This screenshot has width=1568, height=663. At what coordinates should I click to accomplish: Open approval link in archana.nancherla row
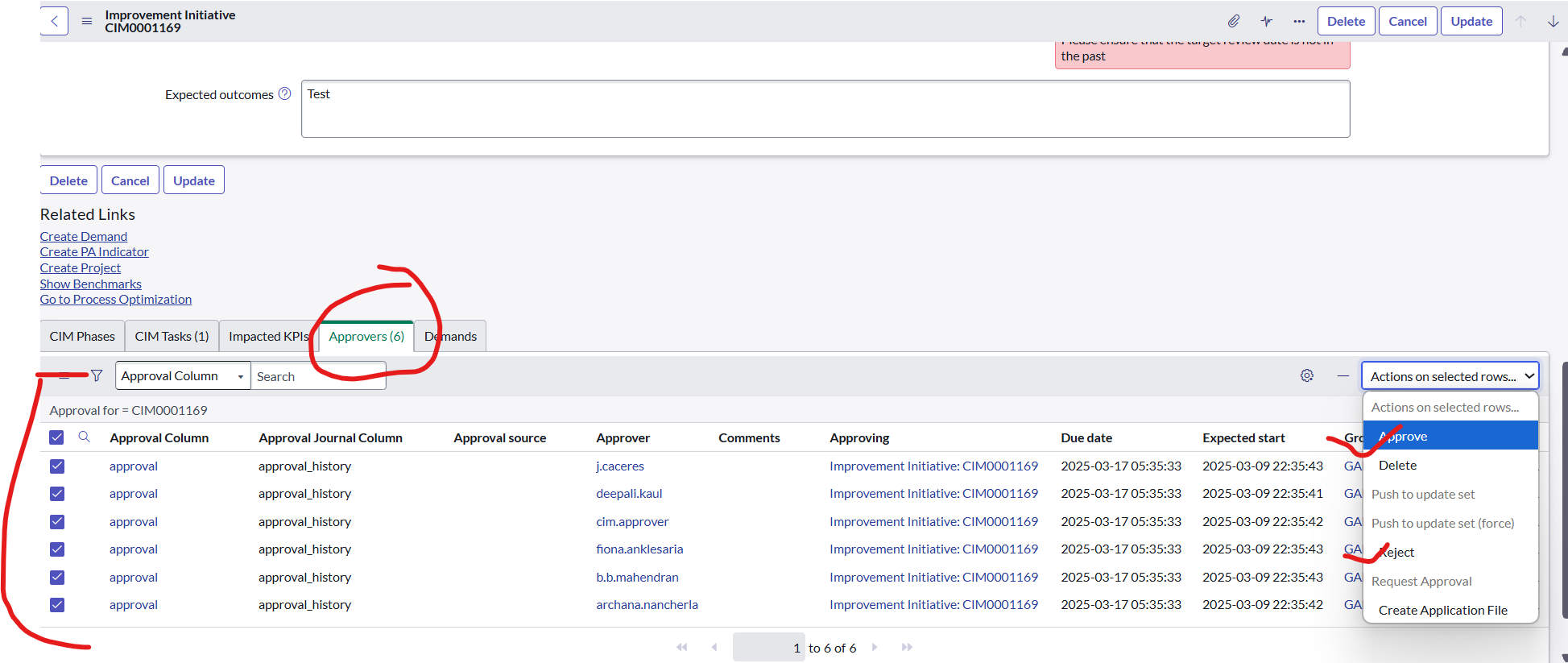click(x=134, y=604)
